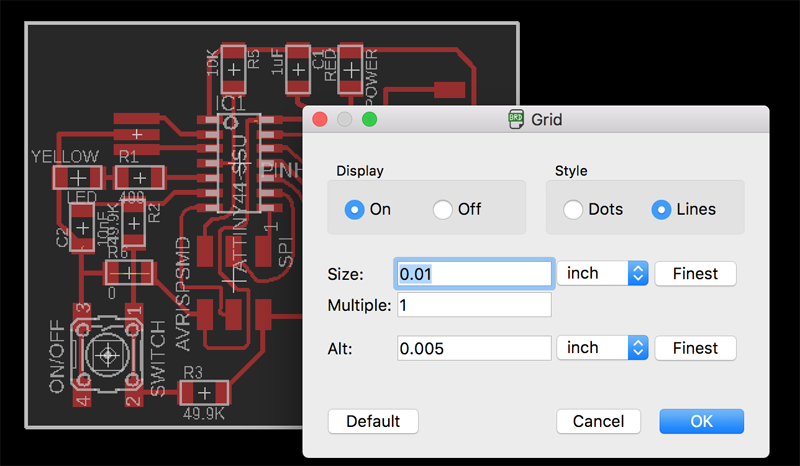Choose the Dots grid style

pos(573,209)
